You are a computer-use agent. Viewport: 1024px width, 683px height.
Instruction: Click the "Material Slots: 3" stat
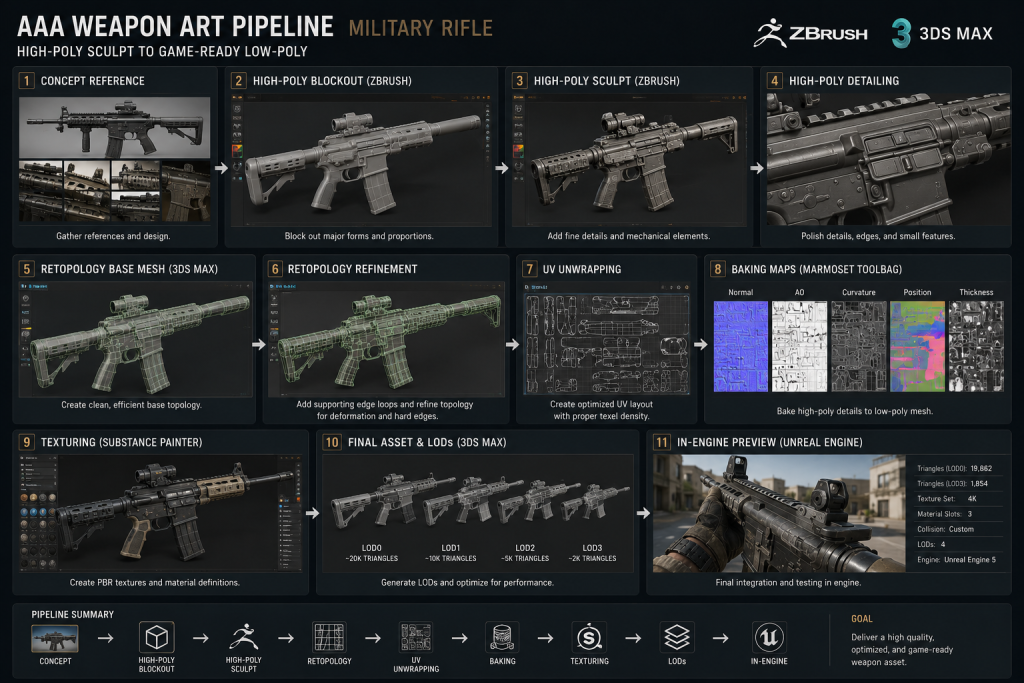pos(944,514)
